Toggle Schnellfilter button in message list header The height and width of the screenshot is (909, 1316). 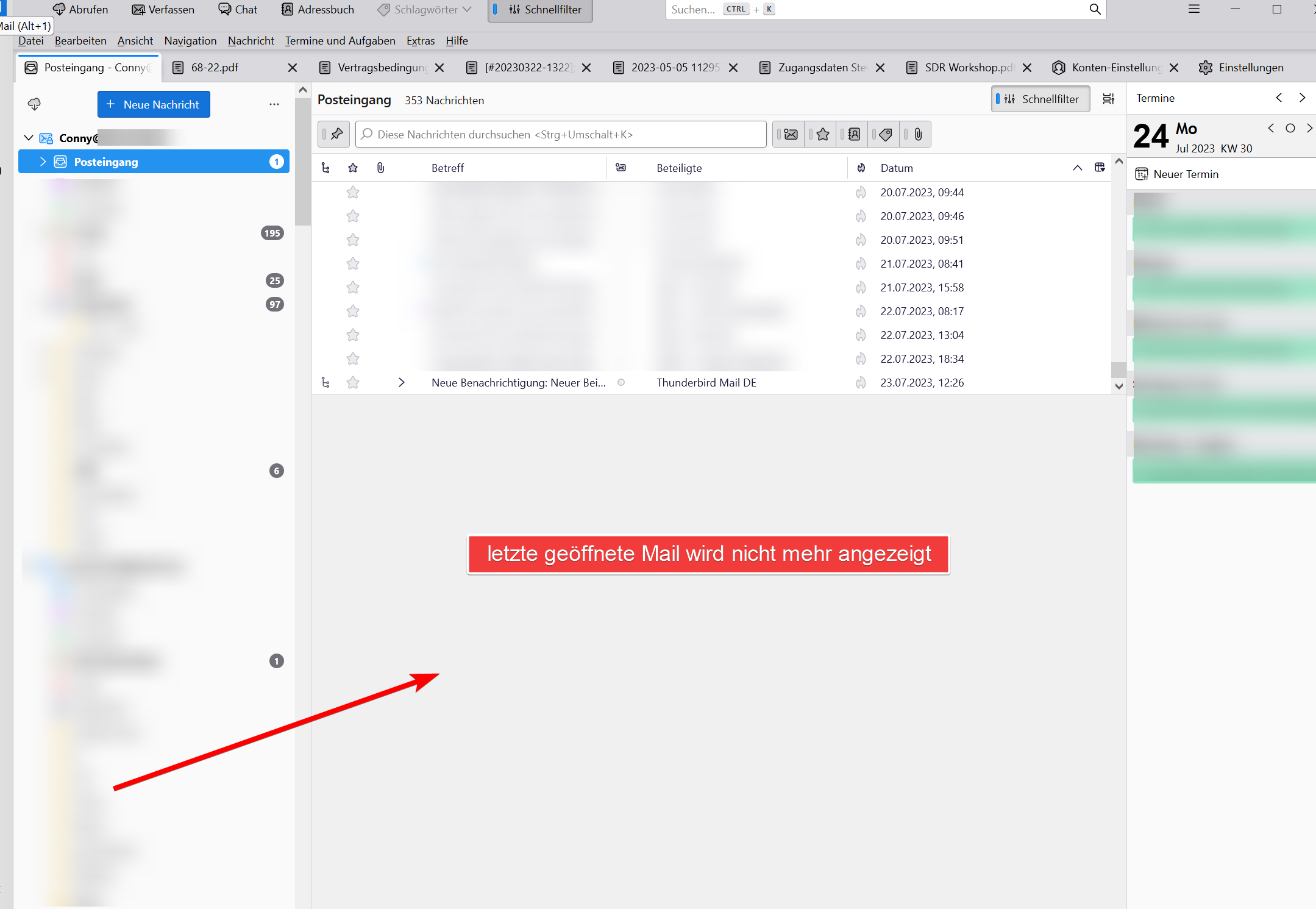point(1040,99)
